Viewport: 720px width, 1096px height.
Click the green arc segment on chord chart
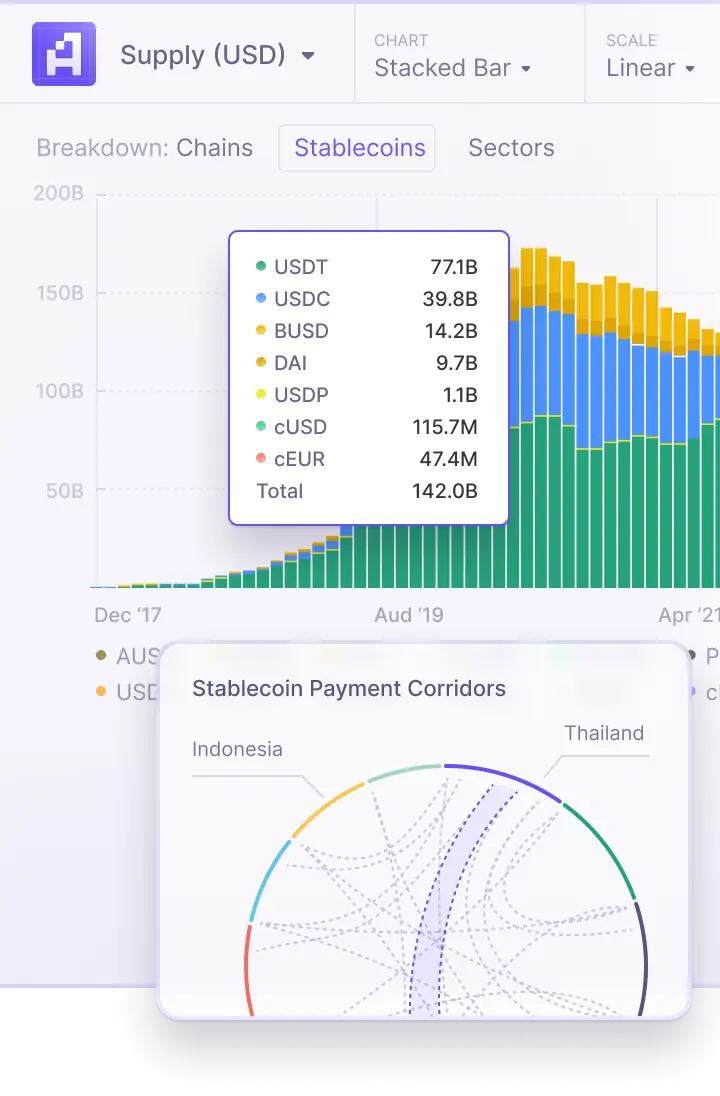click(604, 846)
